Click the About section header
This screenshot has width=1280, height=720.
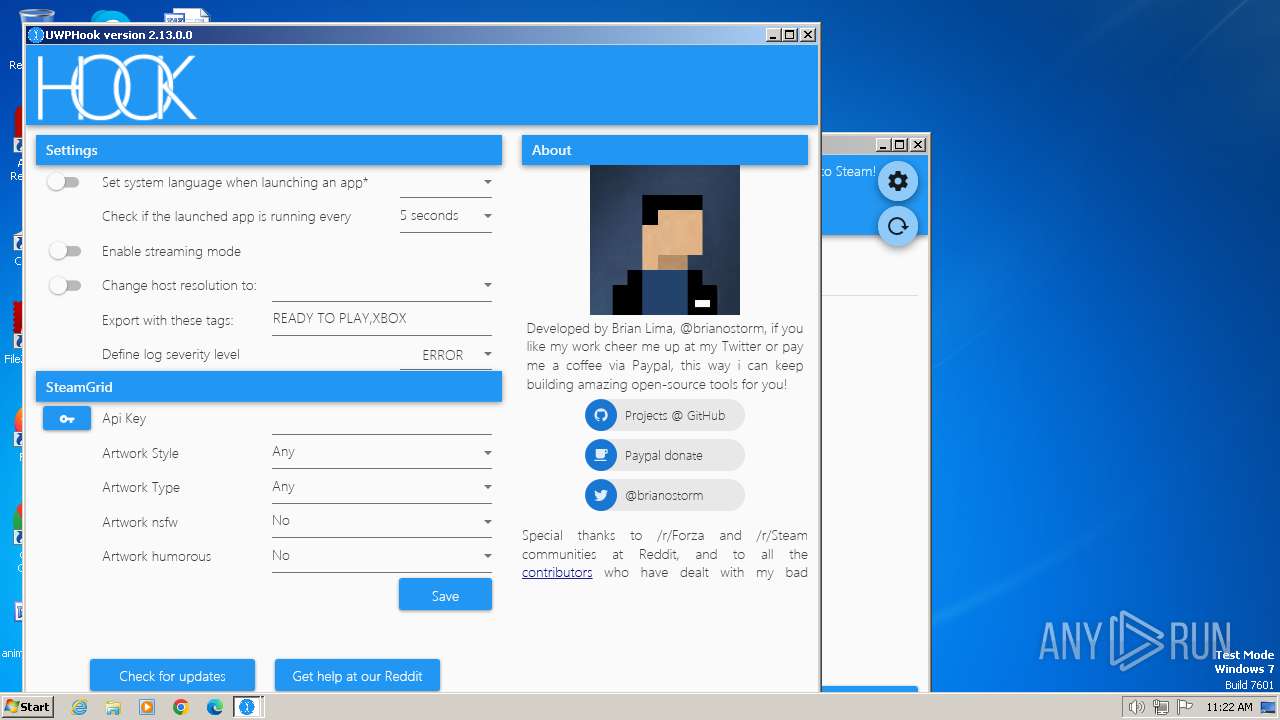[665, 150]
